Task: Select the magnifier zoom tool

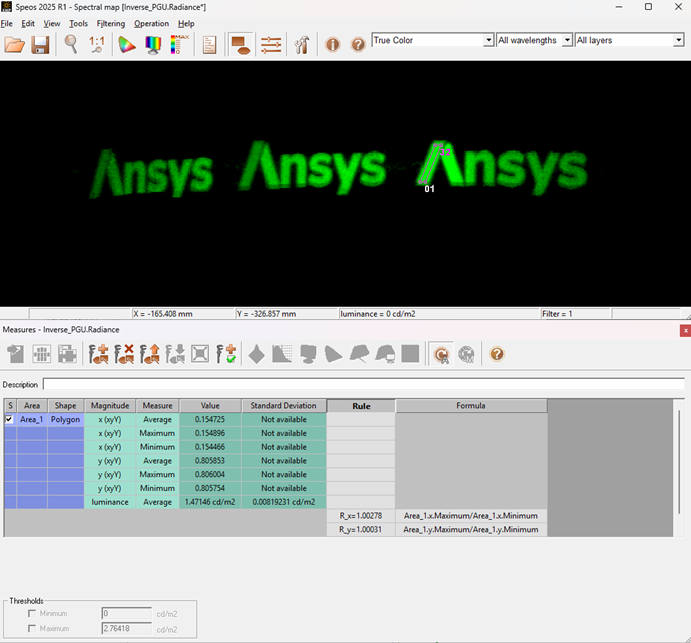Action: click(71, 45)
